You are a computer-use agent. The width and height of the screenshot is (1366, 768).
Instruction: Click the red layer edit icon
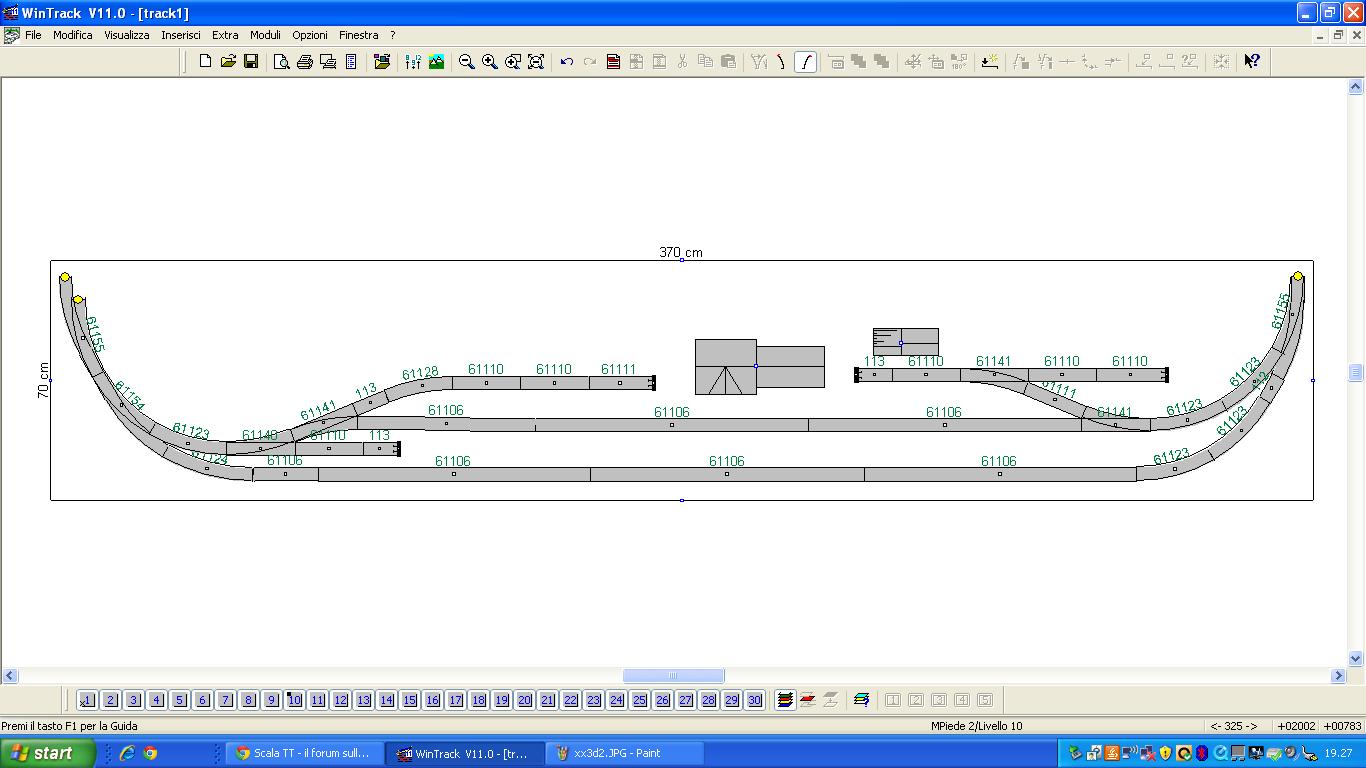pos(808,700)
